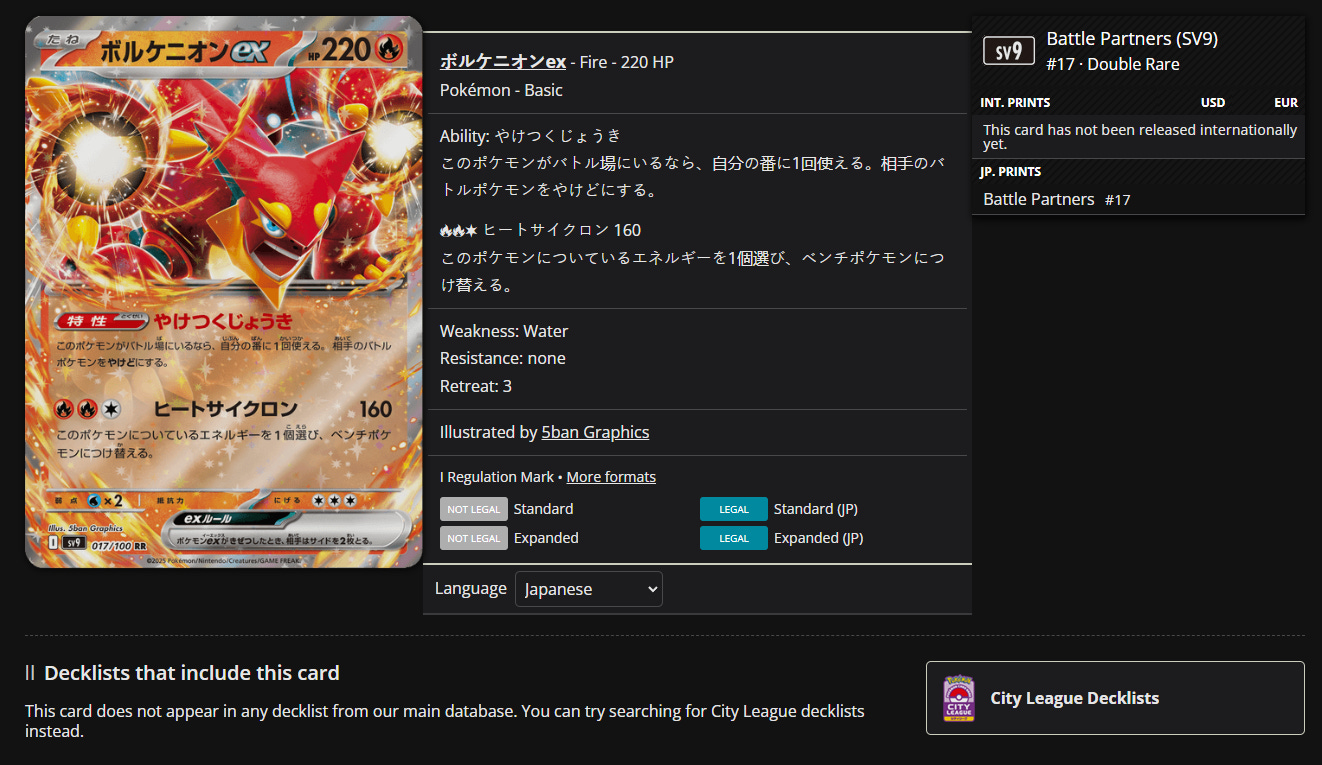
Task: Click the JP. PRINTS section header
Action: coord(1010,172)
